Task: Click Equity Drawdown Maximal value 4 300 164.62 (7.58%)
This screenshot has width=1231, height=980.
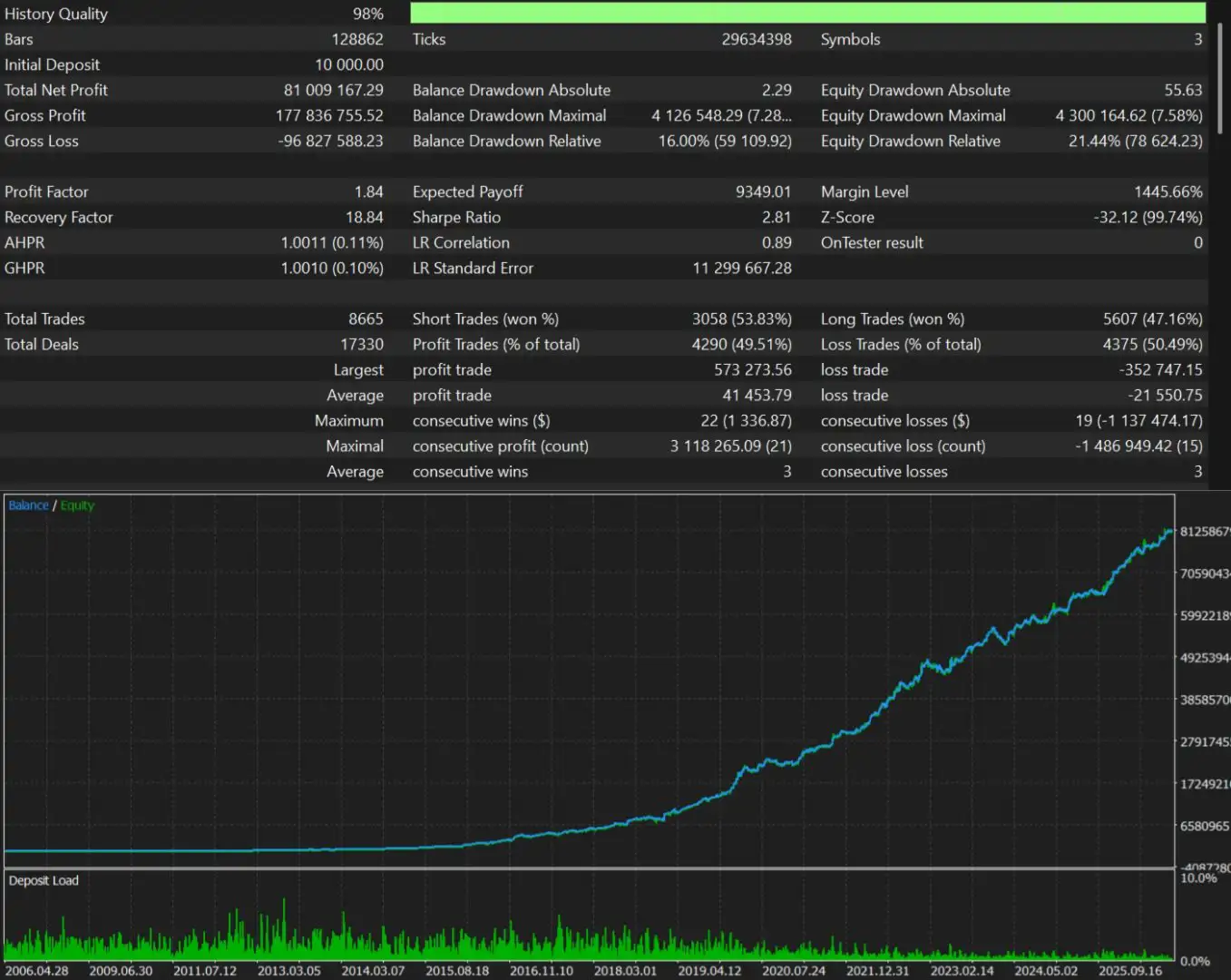Action: (x=1129, y=115)
